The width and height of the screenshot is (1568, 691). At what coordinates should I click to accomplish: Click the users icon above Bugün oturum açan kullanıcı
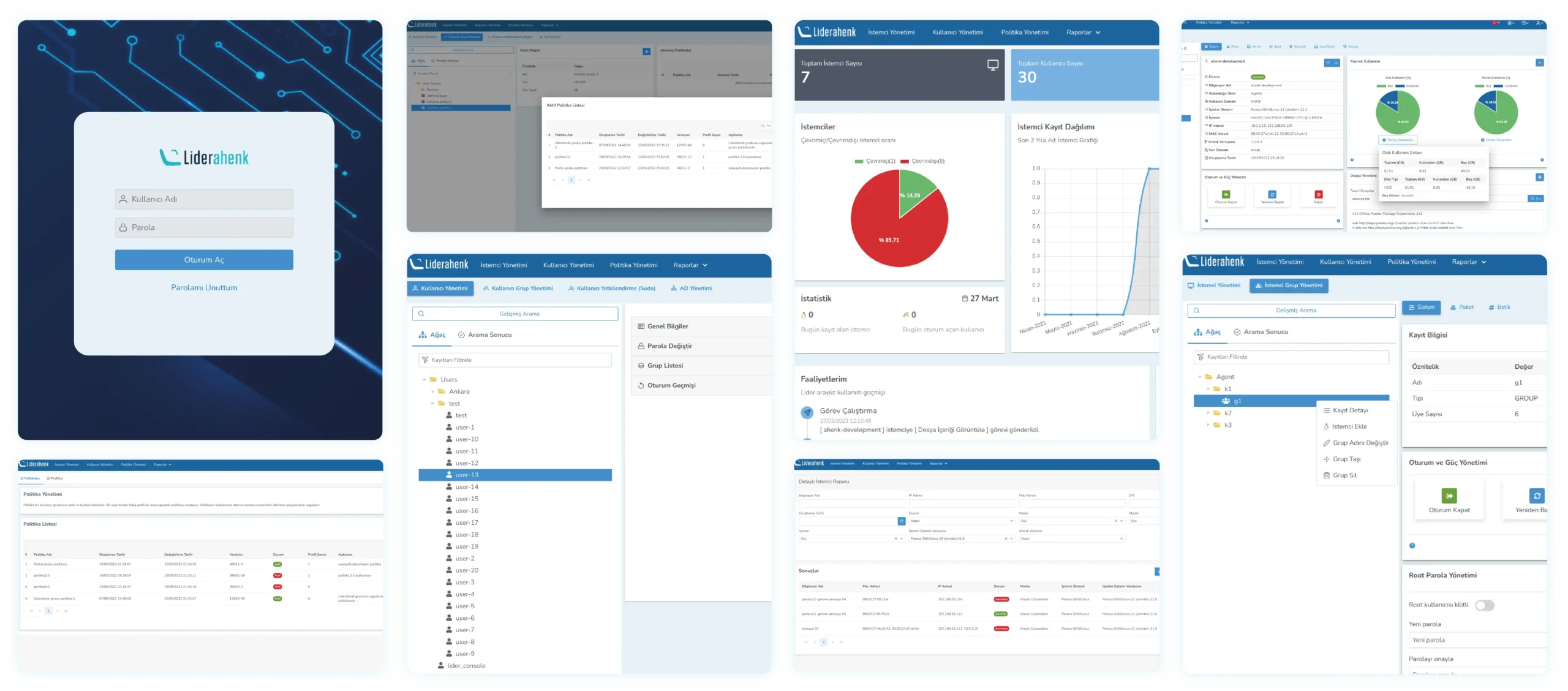click(x=906, y=315)
